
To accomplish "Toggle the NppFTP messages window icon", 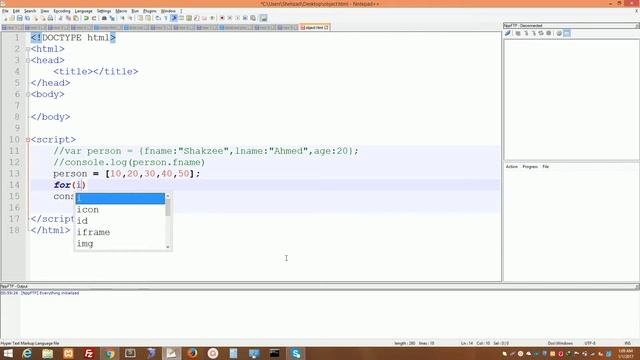I will click(x=567, y=33).
